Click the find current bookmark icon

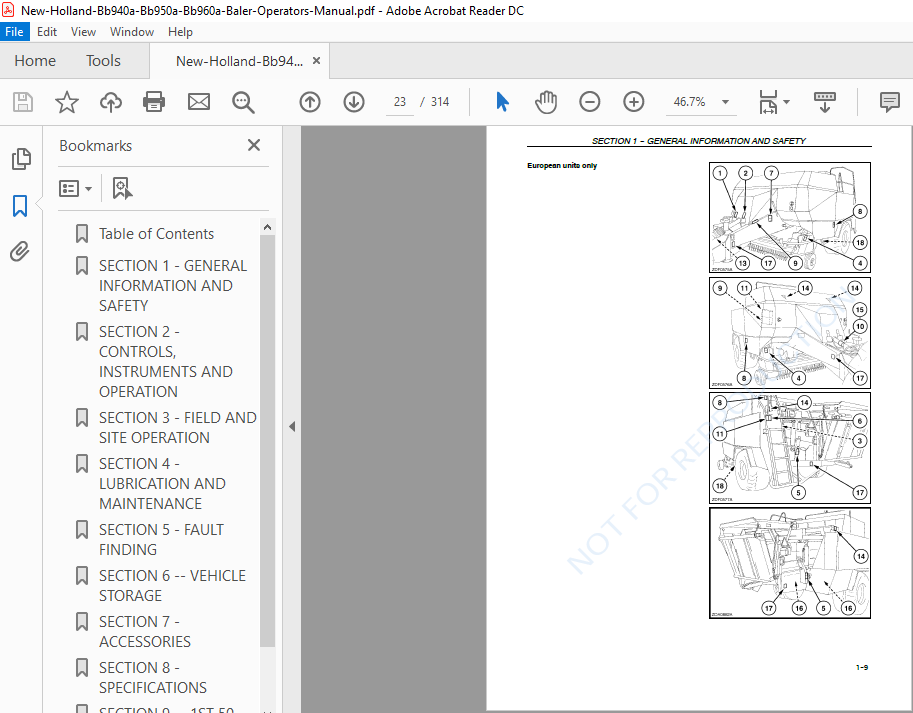pyautogui.click(x=122, y=188)
